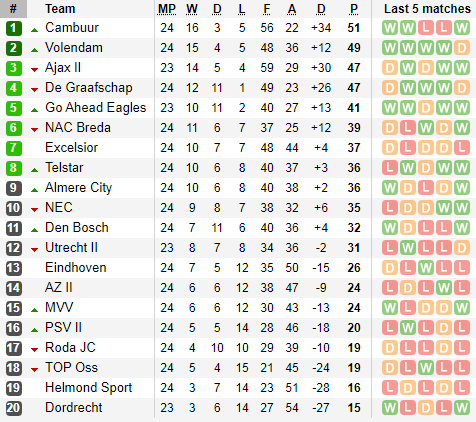Sort table by MP column header
Viewport: 476px width, 422px height.
click(x=167, y=9)
